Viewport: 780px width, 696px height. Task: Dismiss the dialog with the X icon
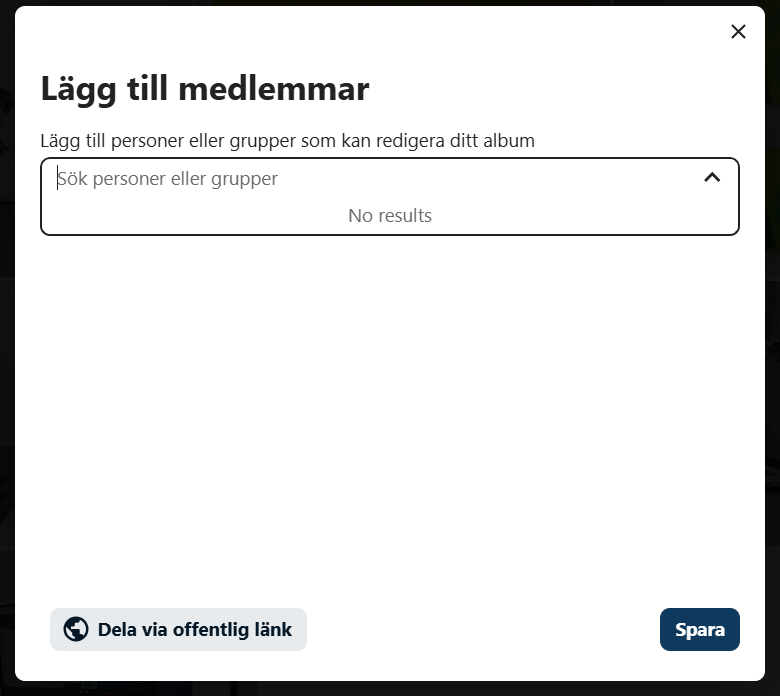coord(738,32)
